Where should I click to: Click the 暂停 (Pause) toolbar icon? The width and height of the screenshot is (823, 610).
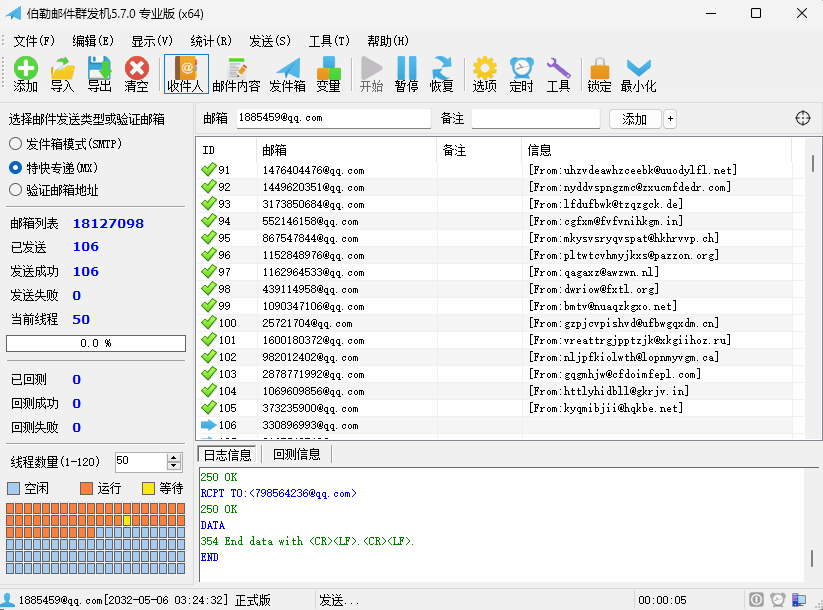[407, 74]
